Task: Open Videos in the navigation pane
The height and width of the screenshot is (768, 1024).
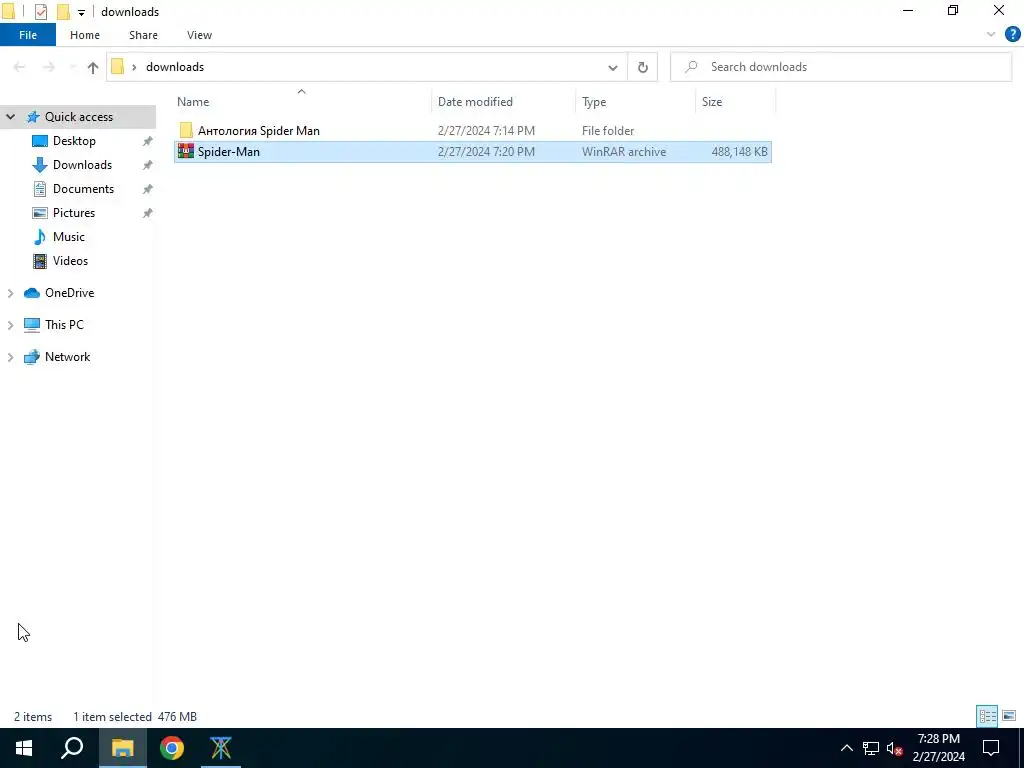Action: (70, 261)
